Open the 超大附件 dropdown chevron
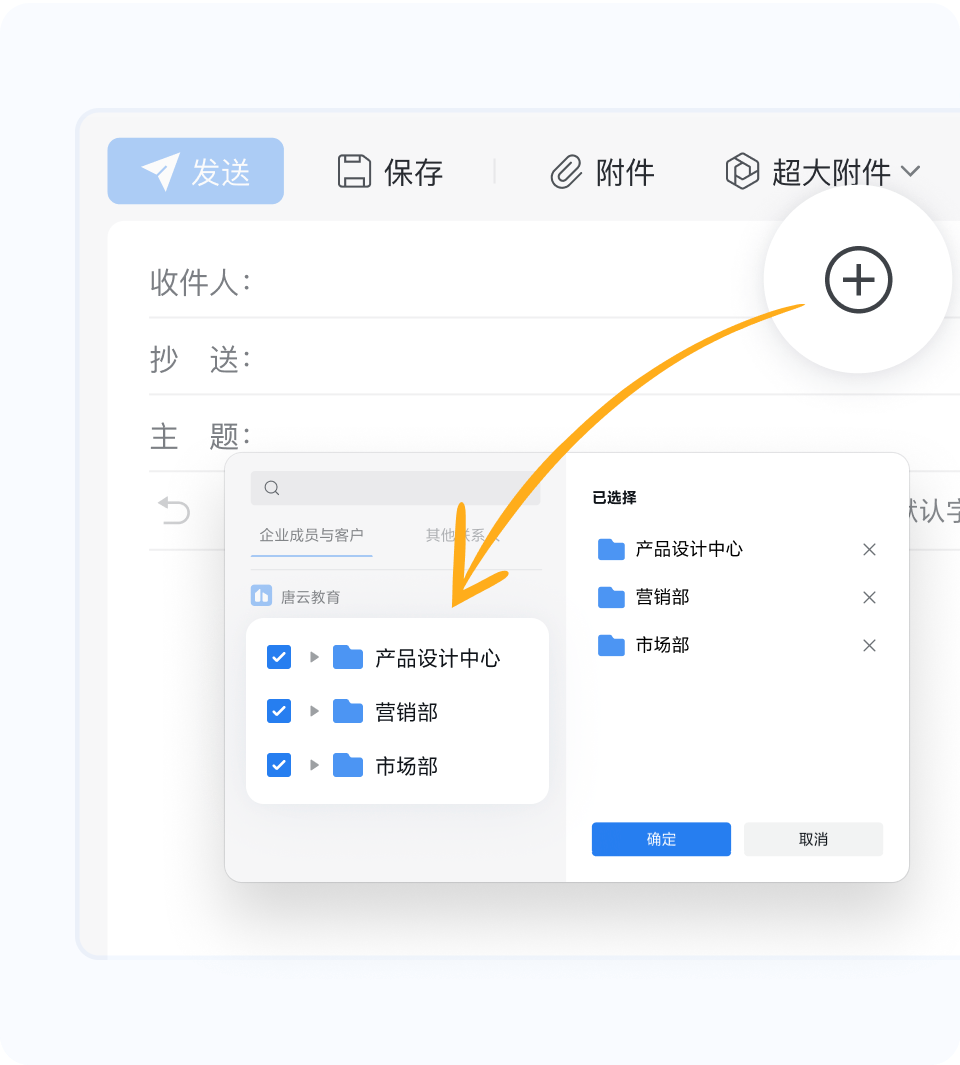 (x=912, y=171)
